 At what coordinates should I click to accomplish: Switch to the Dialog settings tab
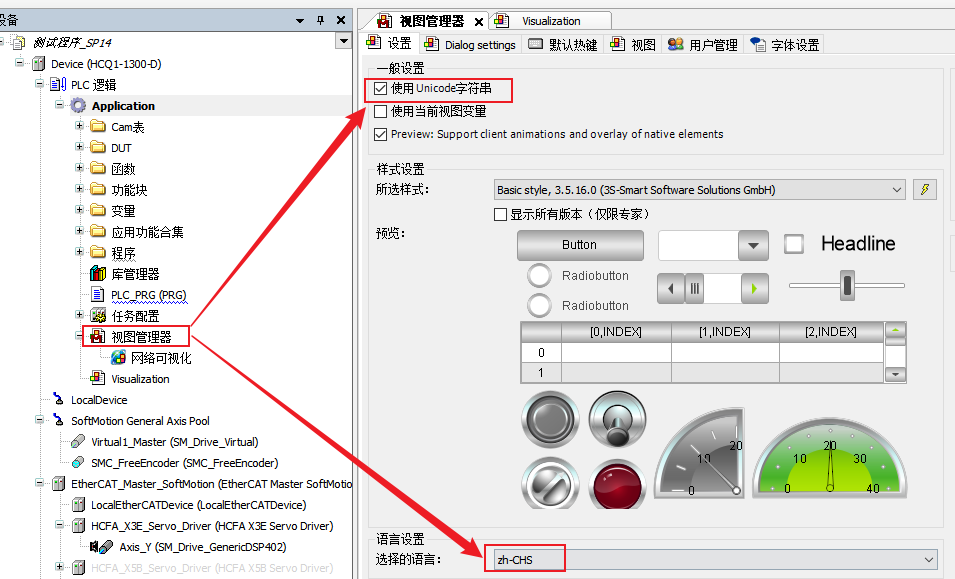(470, 44)
